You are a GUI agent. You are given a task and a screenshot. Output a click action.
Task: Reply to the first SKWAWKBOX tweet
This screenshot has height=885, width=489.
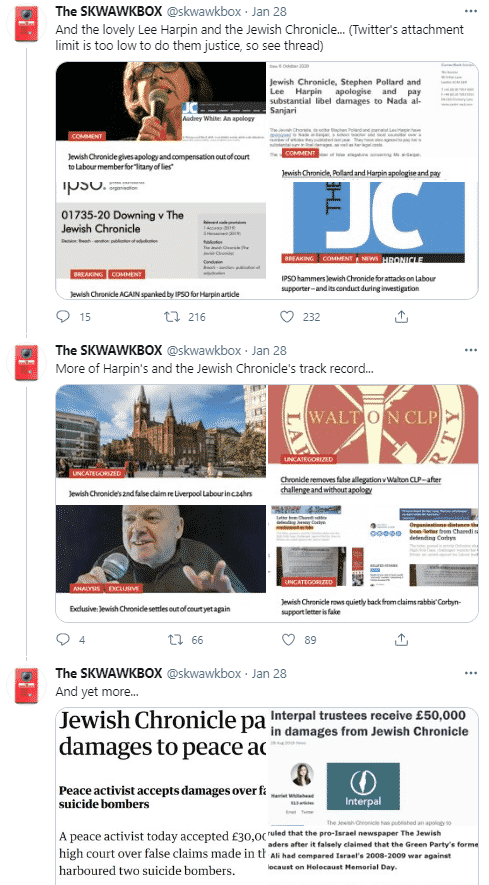pyautogui.click(x=63, y=317)
